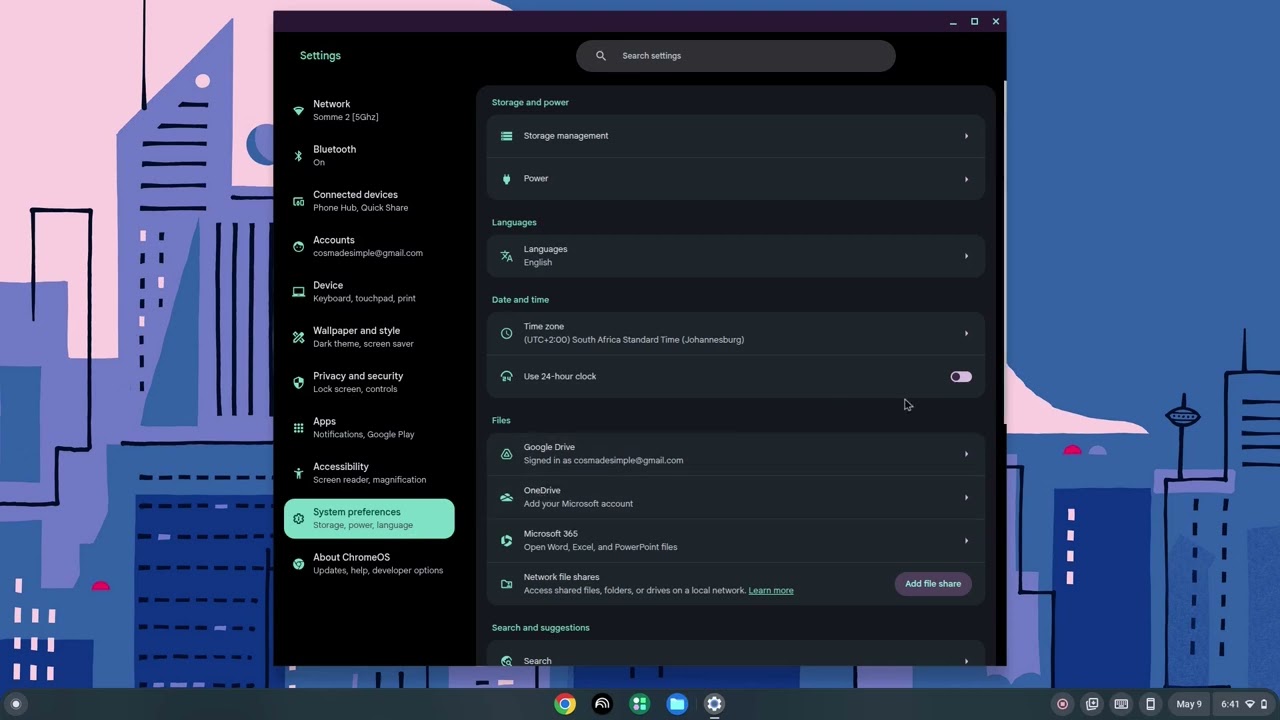1280x720 pixels.
Task: Expand the Time zone row arrow
Action: point(966,333)
